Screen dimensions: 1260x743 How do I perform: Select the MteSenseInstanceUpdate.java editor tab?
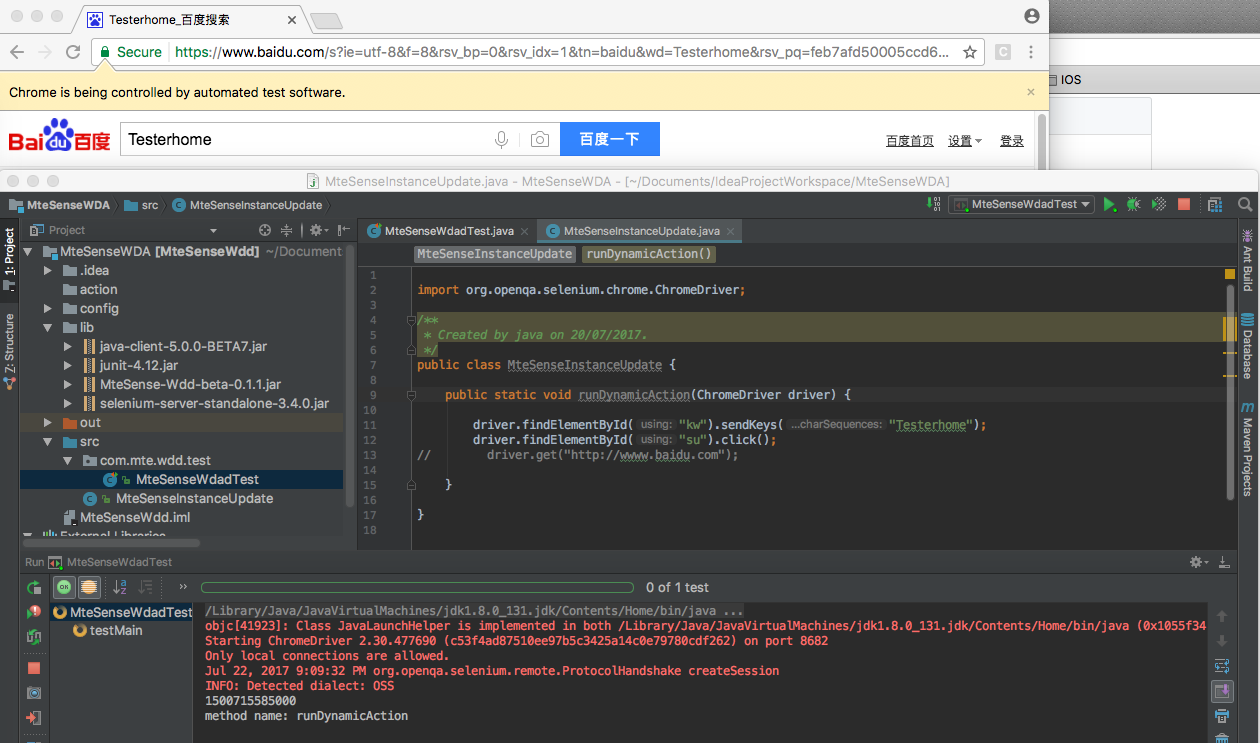tap(641, 231)
